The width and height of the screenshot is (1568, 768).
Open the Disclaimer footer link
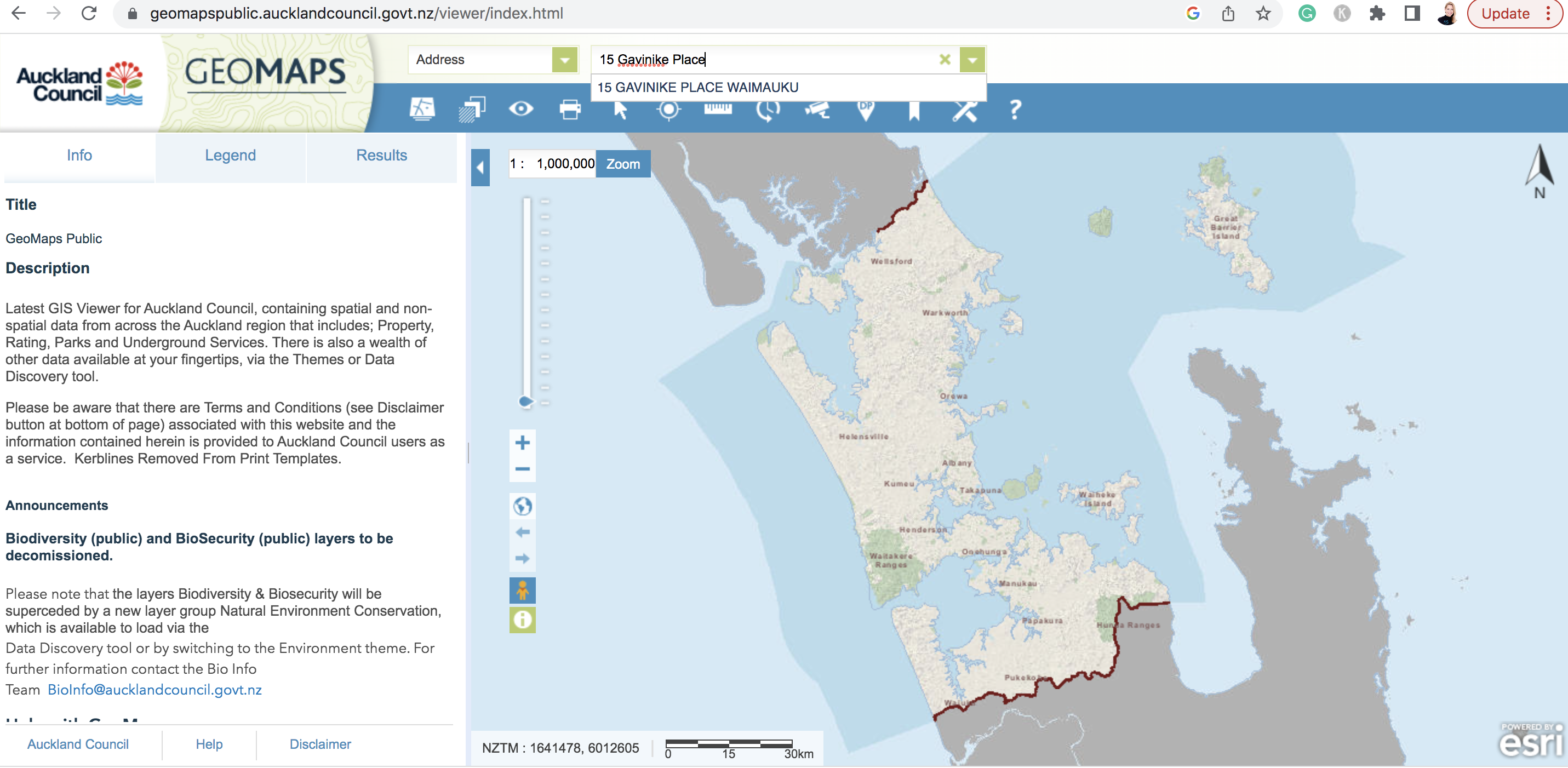(320, 744)
